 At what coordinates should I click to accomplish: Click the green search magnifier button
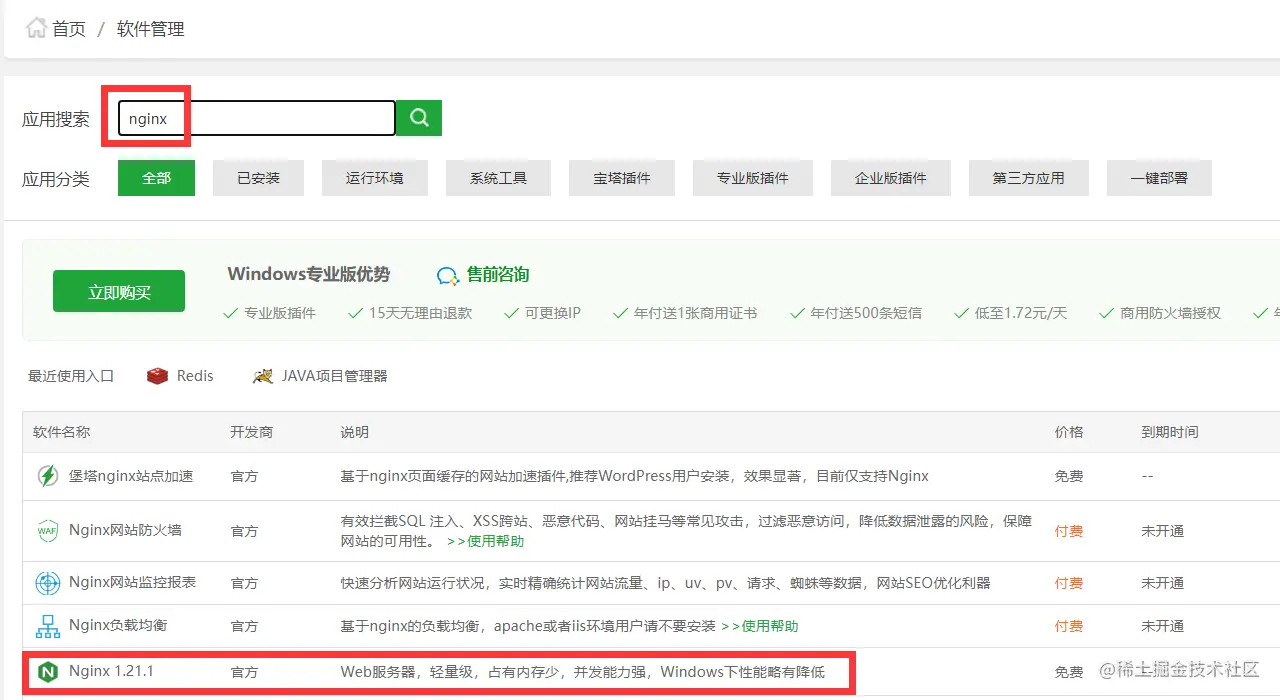419,118
